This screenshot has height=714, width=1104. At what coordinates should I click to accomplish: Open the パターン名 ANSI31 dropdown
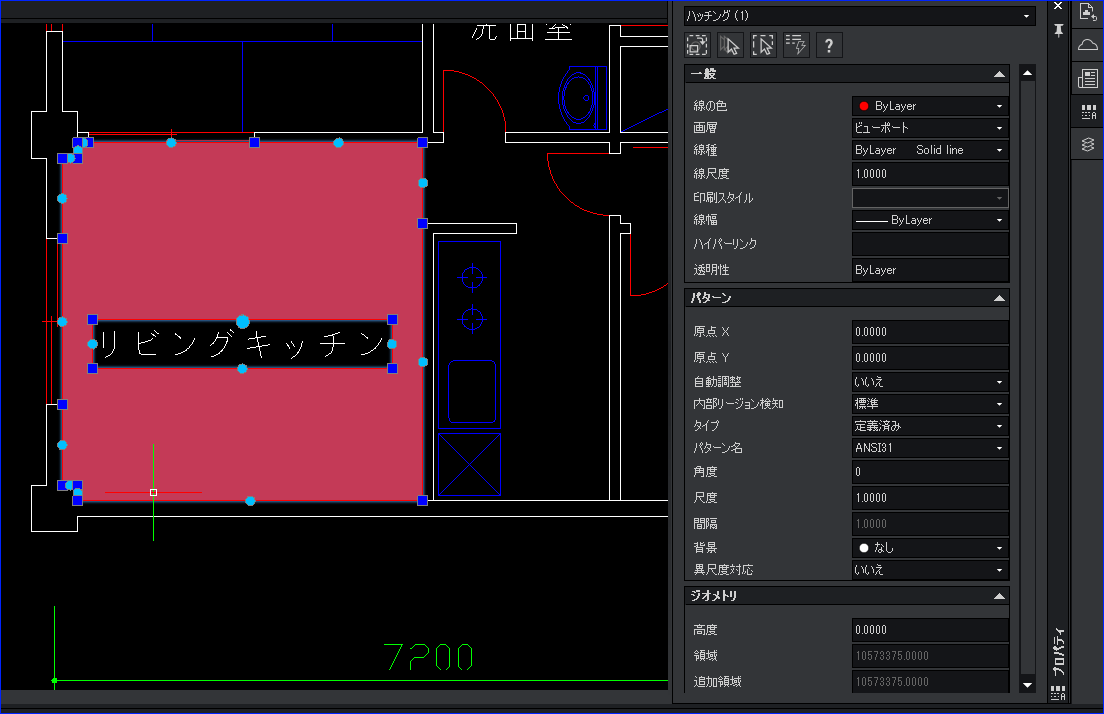pos(929,448)
